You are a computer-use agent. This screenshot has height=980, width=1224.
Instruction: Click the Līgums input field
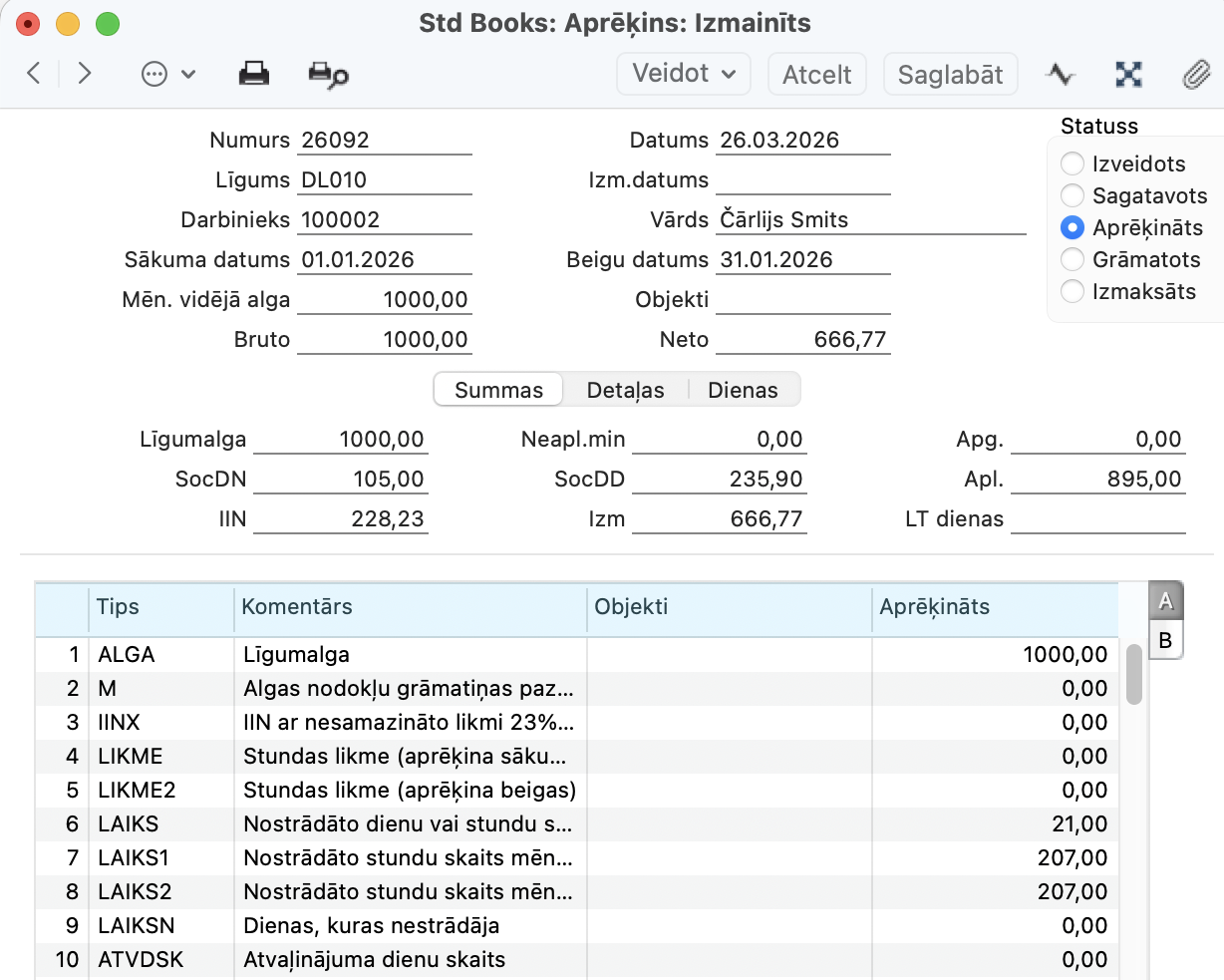pyautogui.click(x=384, y=180)
